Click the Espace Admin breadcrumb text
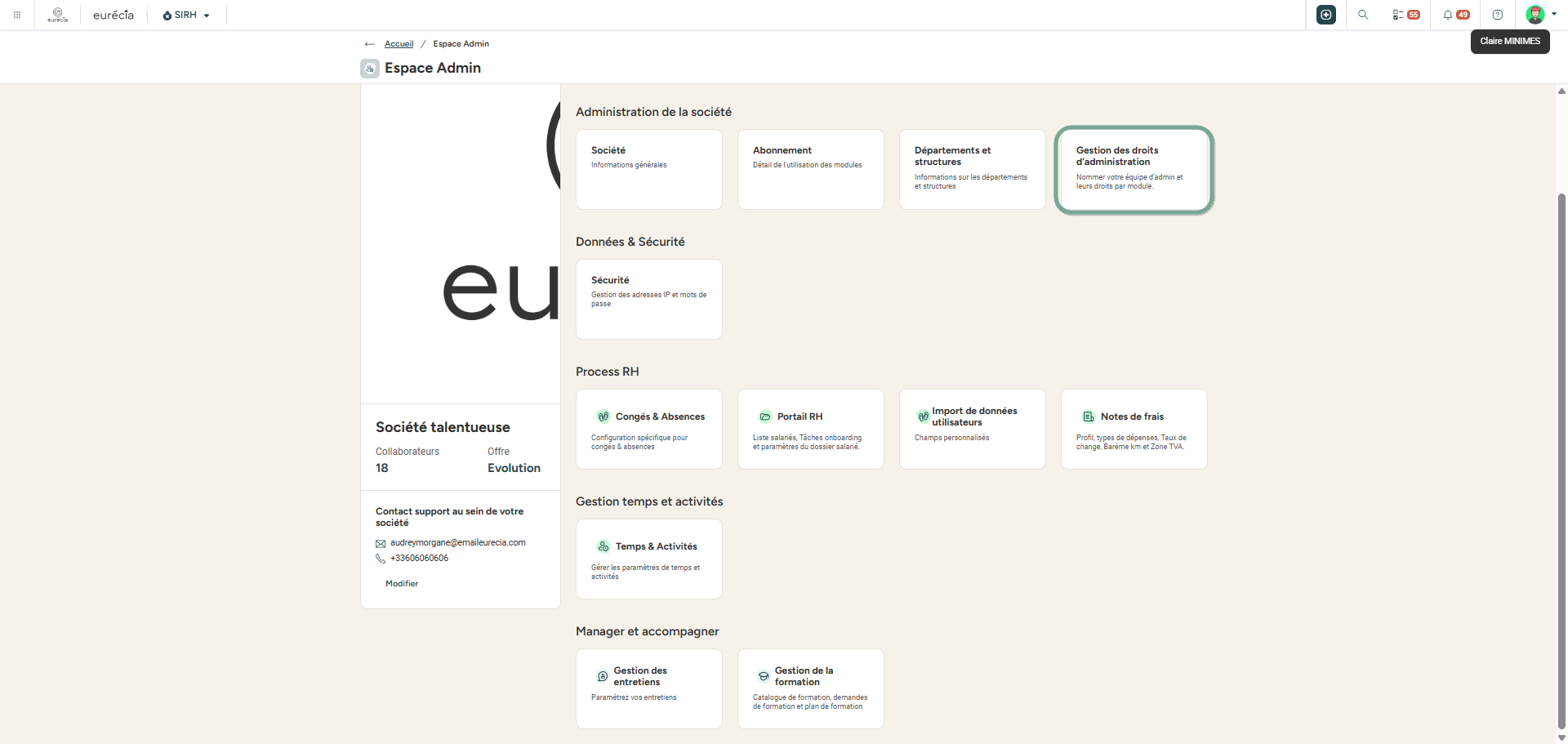The height and width of the screenshot is (744, 1568). pos(461,44)
